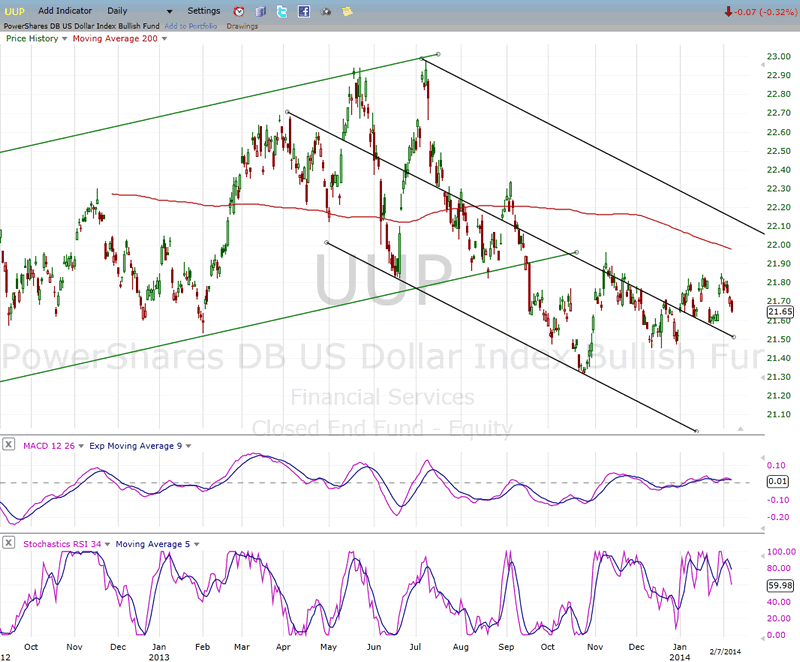This screenshot has width=800, height=662.
Task: Click the alarm clock alert icon
Action: 238,11
